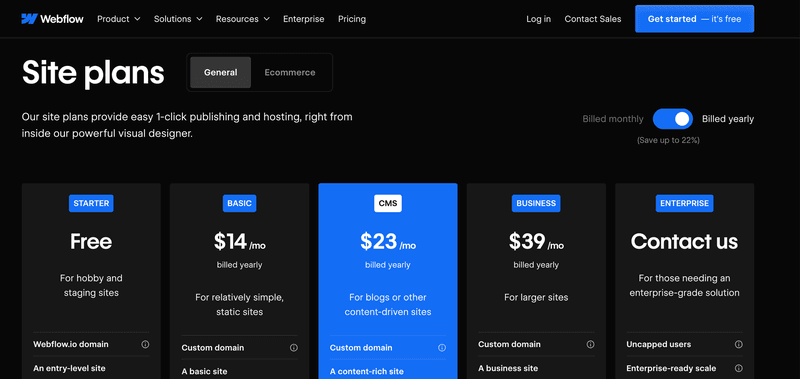Click the CMS plan badge
800x379 pixels.
tap(388, 203)
